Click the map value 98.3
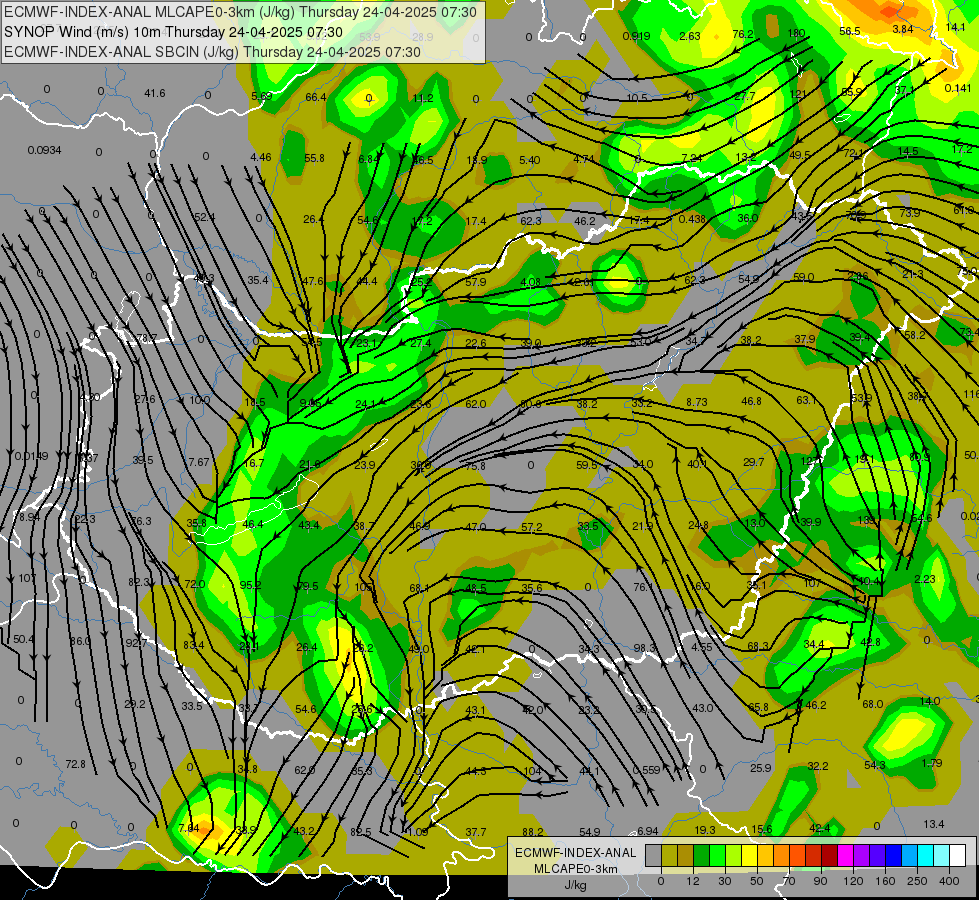 pyautogui.click(x=645, y=649)
